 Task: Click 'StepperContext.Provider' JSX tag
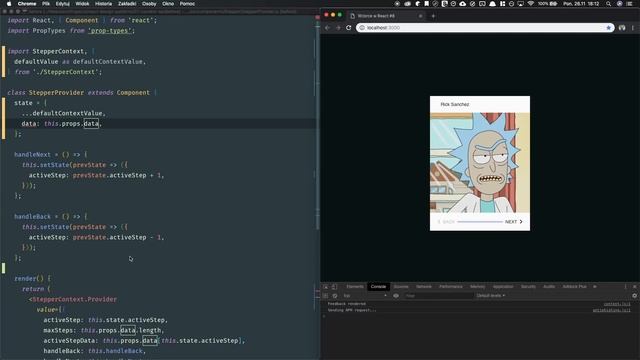coord(74,300)
